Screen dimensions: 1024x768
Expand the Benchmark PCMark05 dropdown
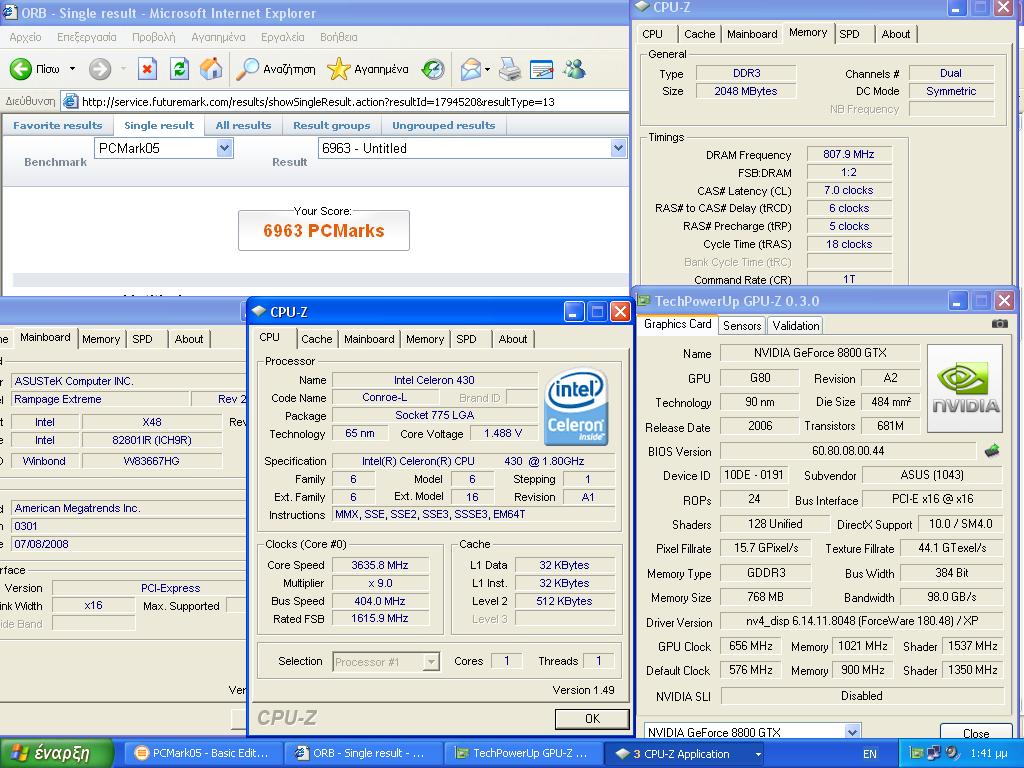coord(224,148)
